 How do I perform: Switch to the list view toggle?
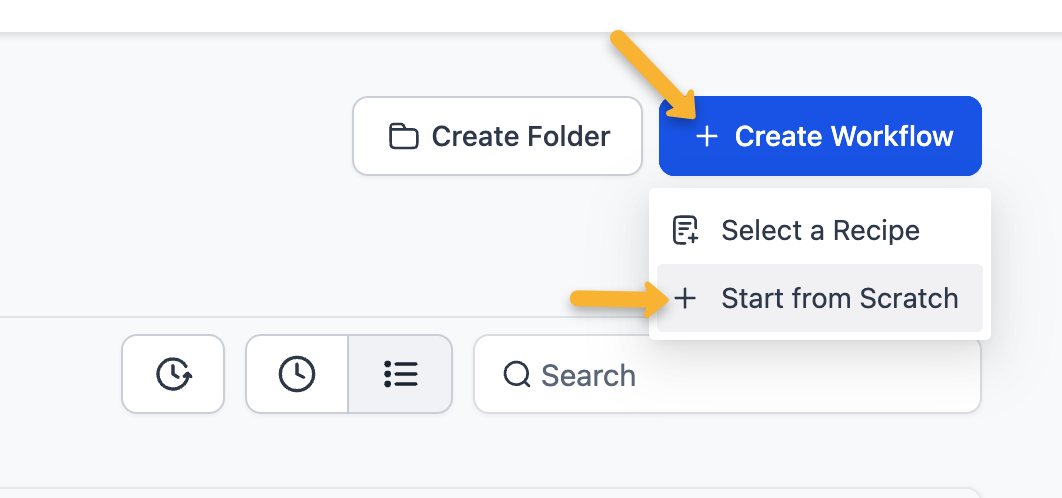point(401,374)
